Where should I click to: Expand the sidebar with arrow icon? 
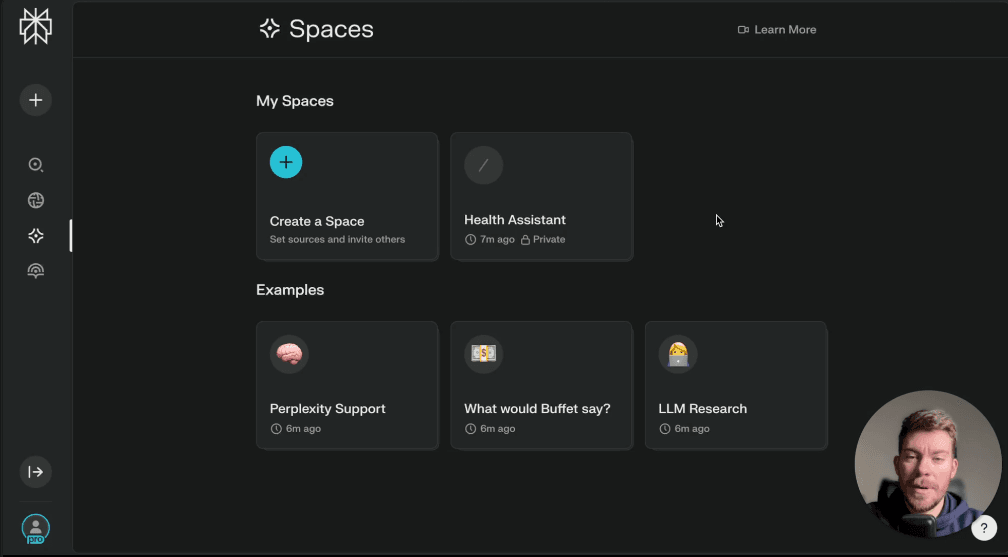tap(35, 472)
